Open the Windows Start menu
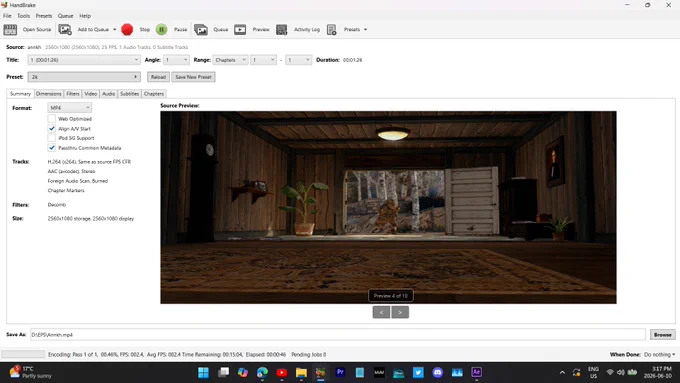Screen dimensions: 680x383 (x=203, y=373)
